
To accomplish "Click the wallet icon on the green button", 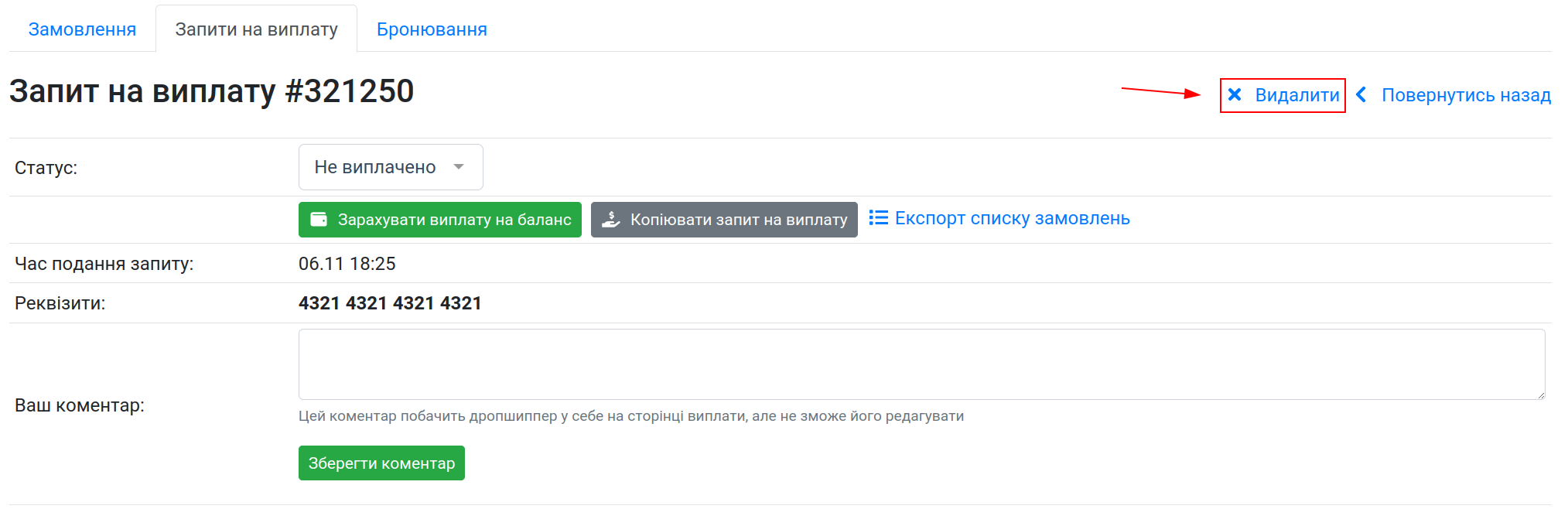I will point(319,220).
